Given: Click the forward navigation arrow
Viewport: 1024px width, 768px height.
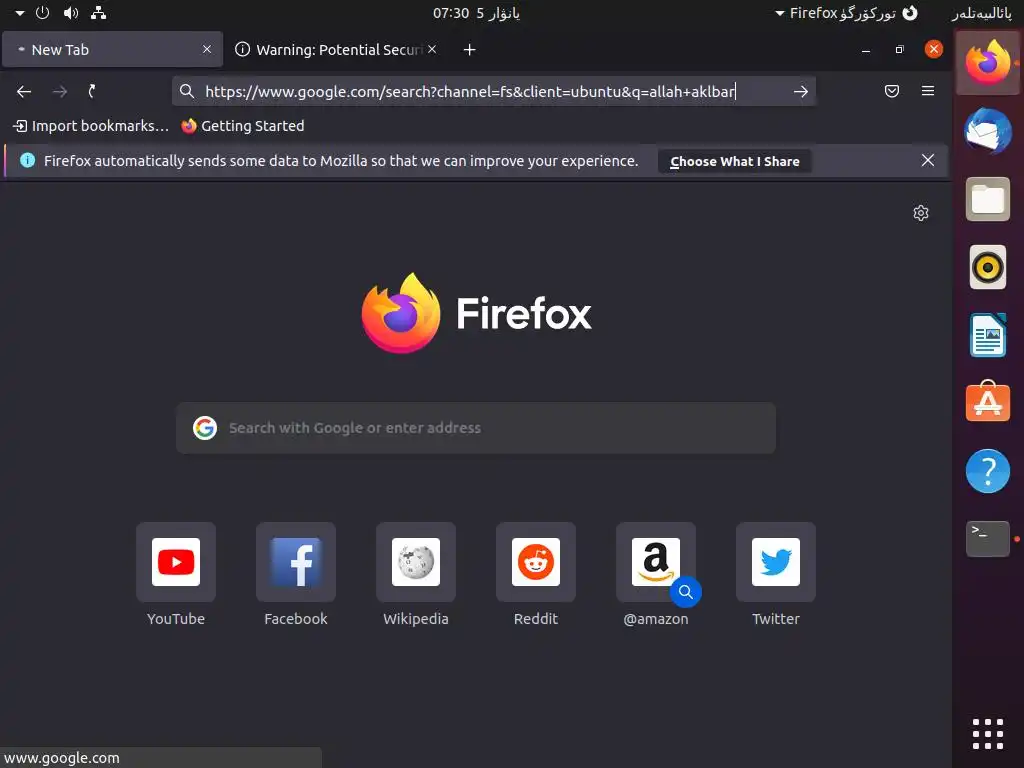Looking at the screenshot, I should (x=59, y=91).
